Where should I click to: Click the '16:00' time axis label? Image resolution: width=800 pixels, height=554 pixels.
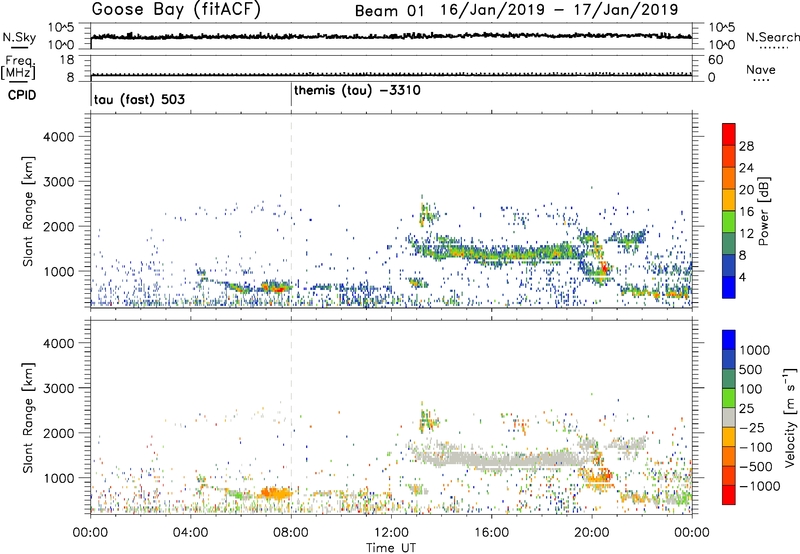tap(491, 533)
